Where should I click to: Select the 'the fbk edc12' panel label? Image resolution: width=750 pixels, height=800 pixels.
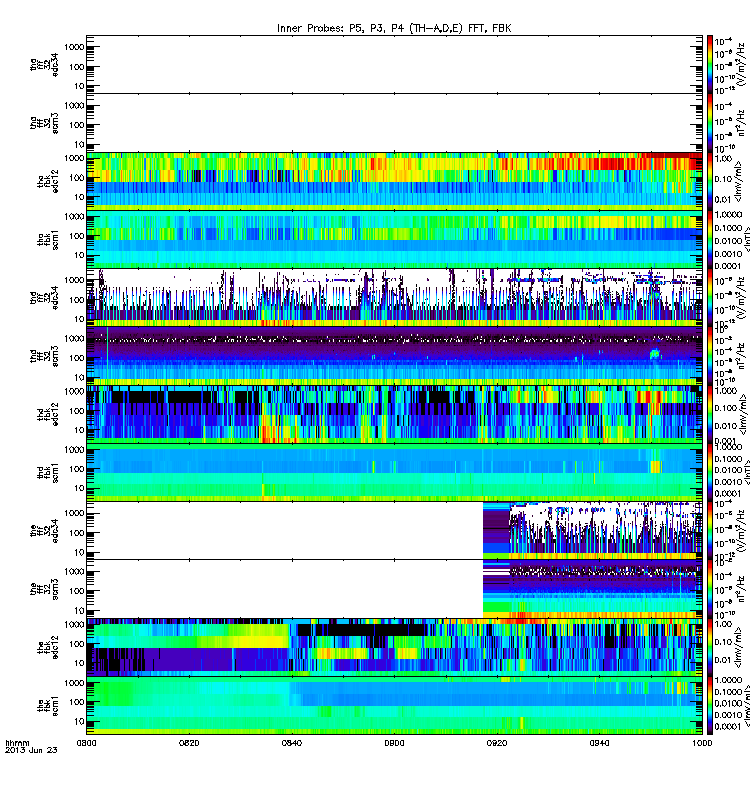pyautogui.click(x=48, y=647)
